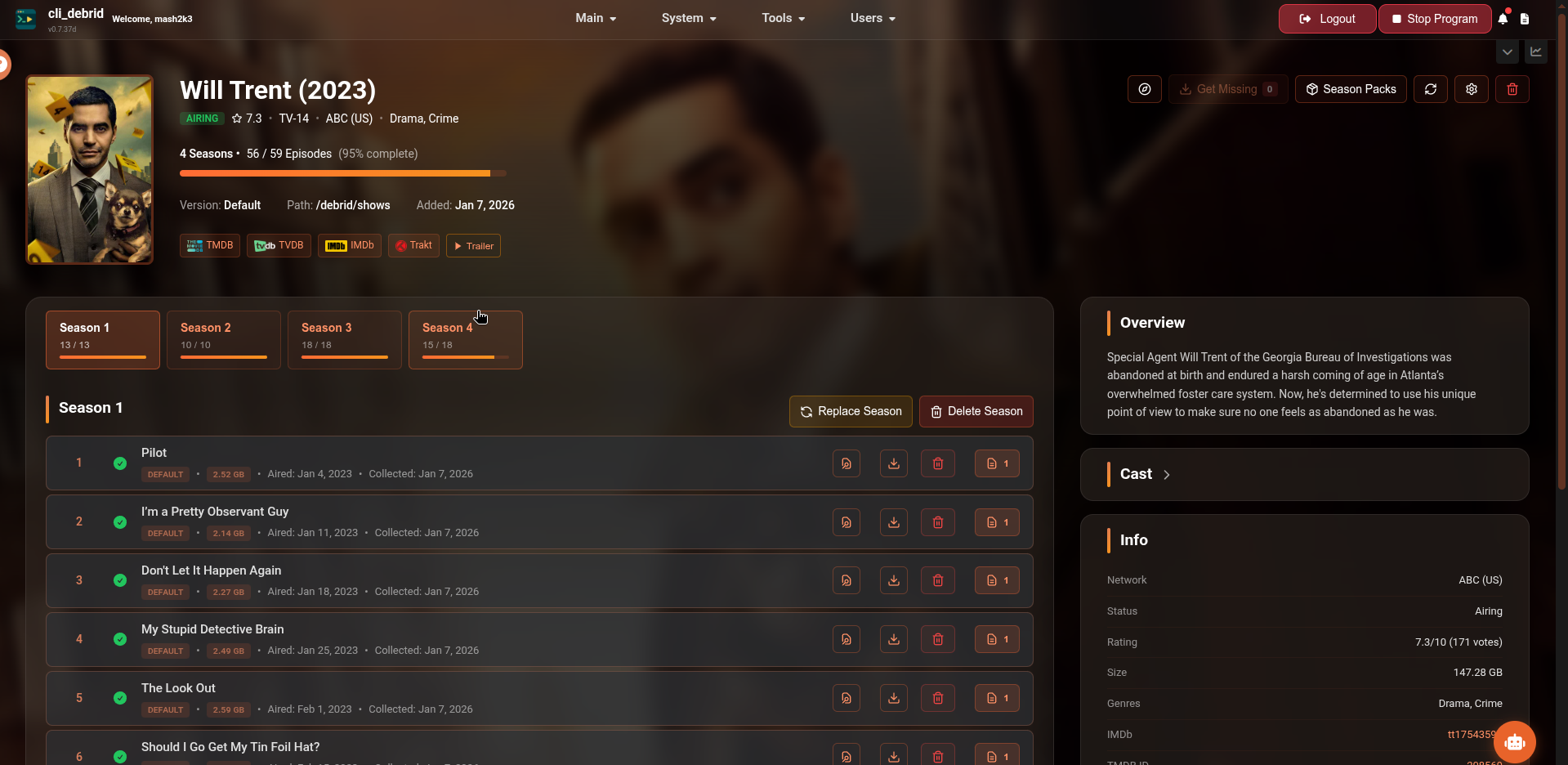Open Season Packs
Viewport: 1568px width, 765px height.
[x=1351, y=89]
